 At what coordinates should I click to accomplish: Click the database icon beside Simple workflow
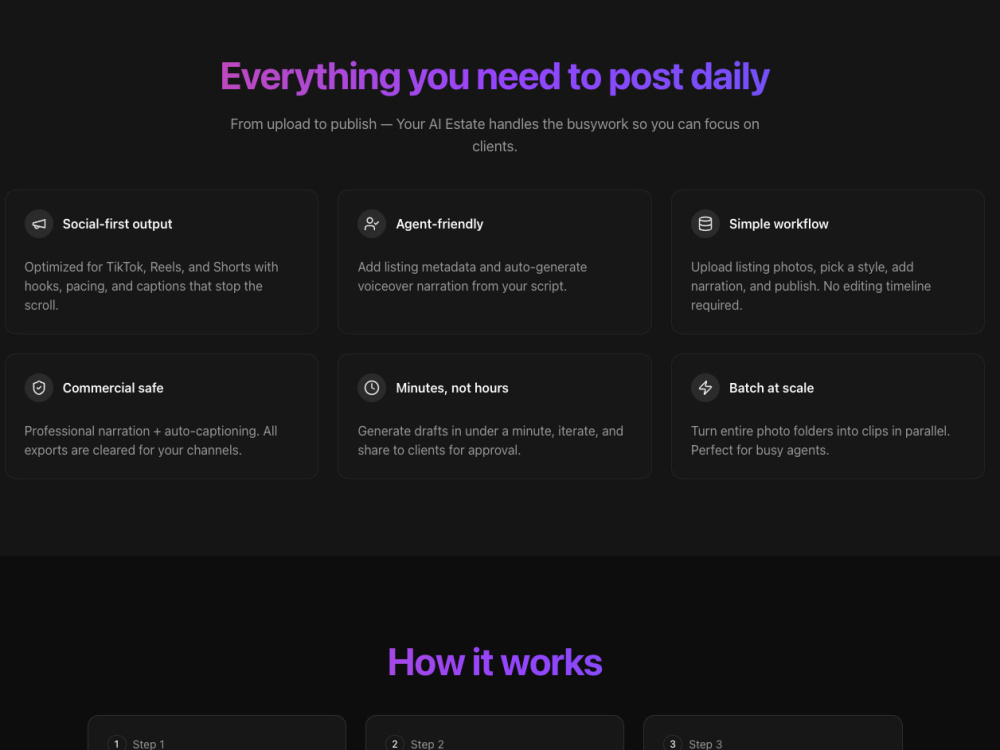tap(705, 224)
